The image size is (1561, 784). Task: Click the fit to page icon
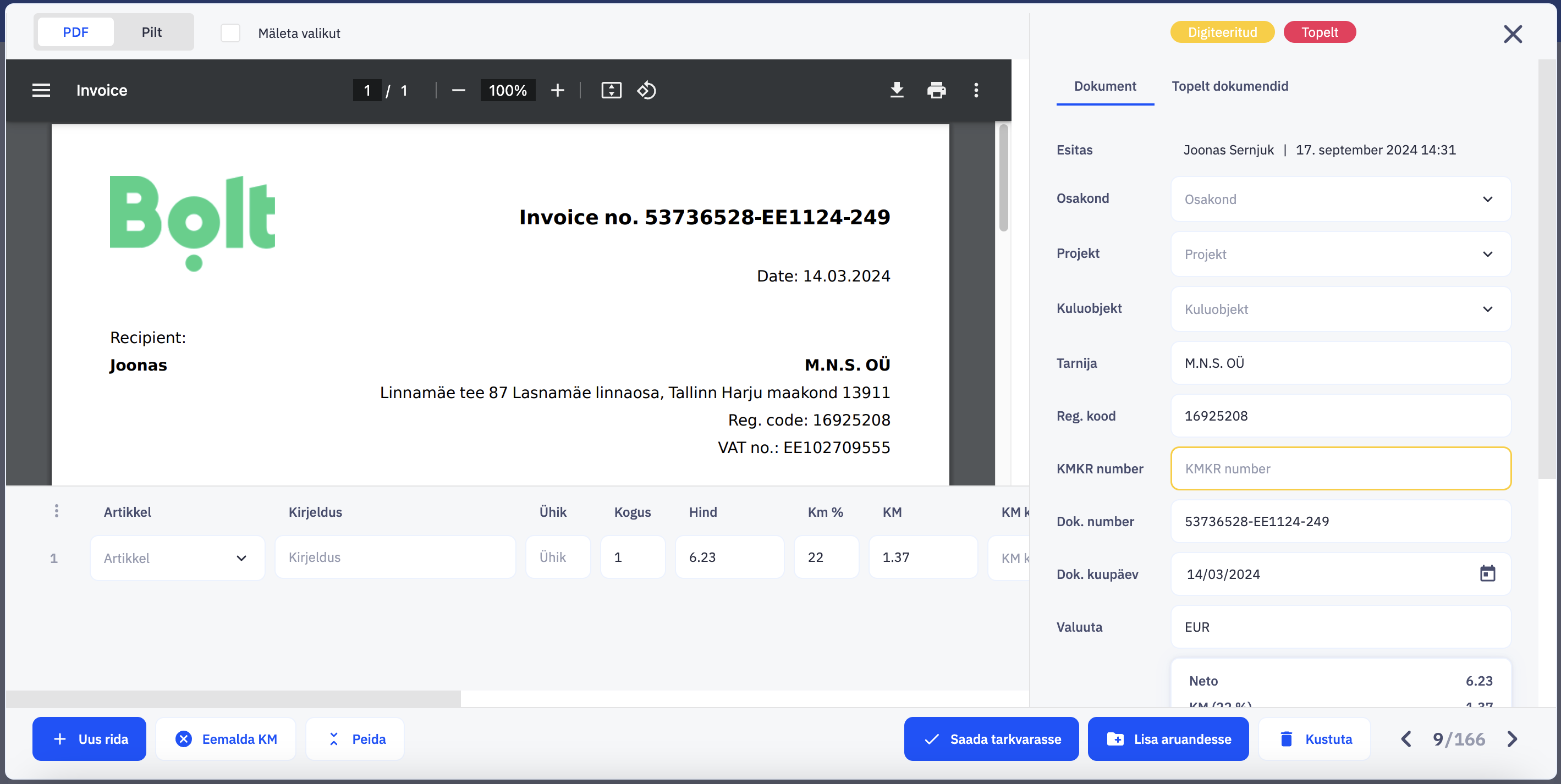pos(611,90)
